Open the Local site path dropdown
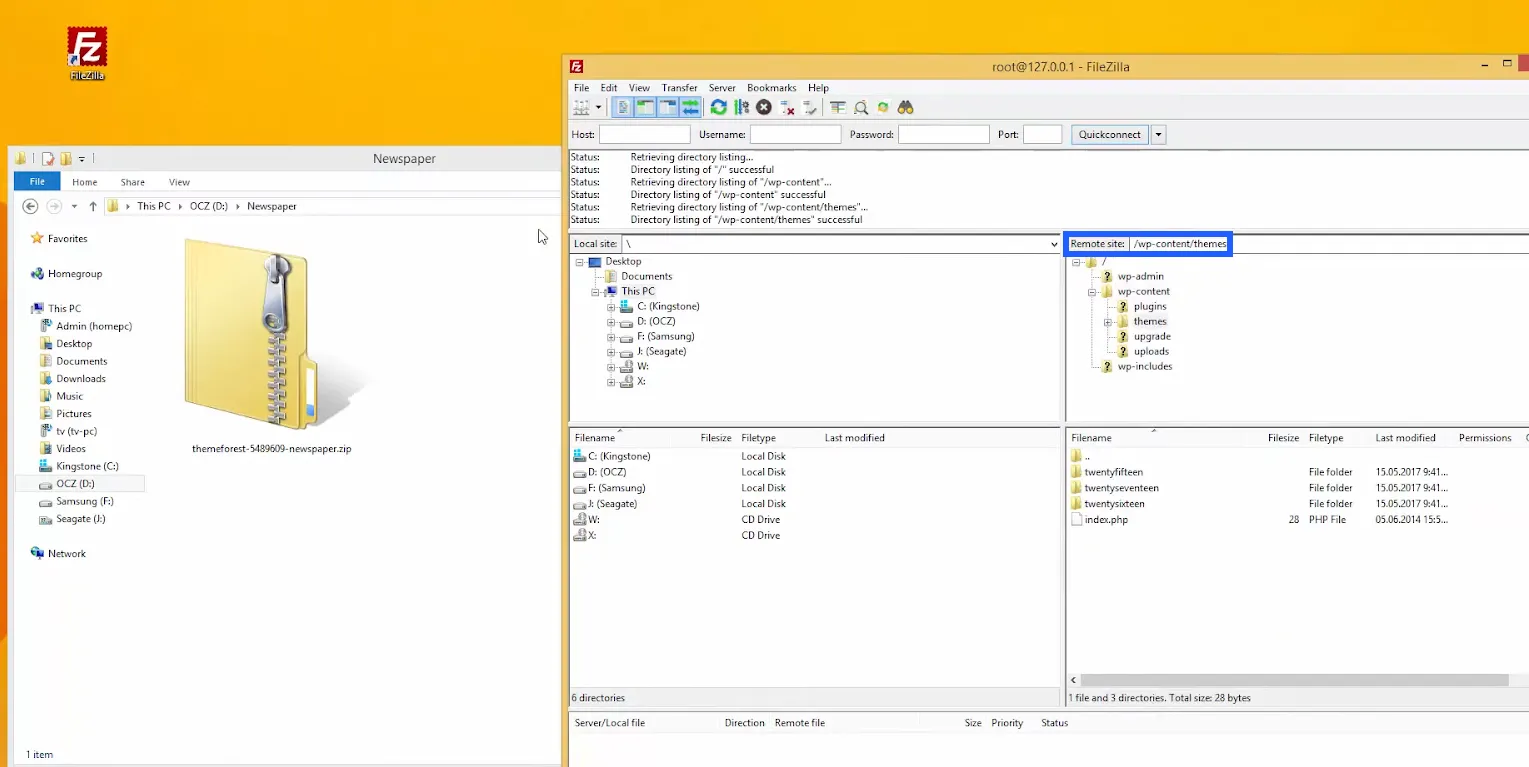1529x767 pixels. (x=1054, y=244)
